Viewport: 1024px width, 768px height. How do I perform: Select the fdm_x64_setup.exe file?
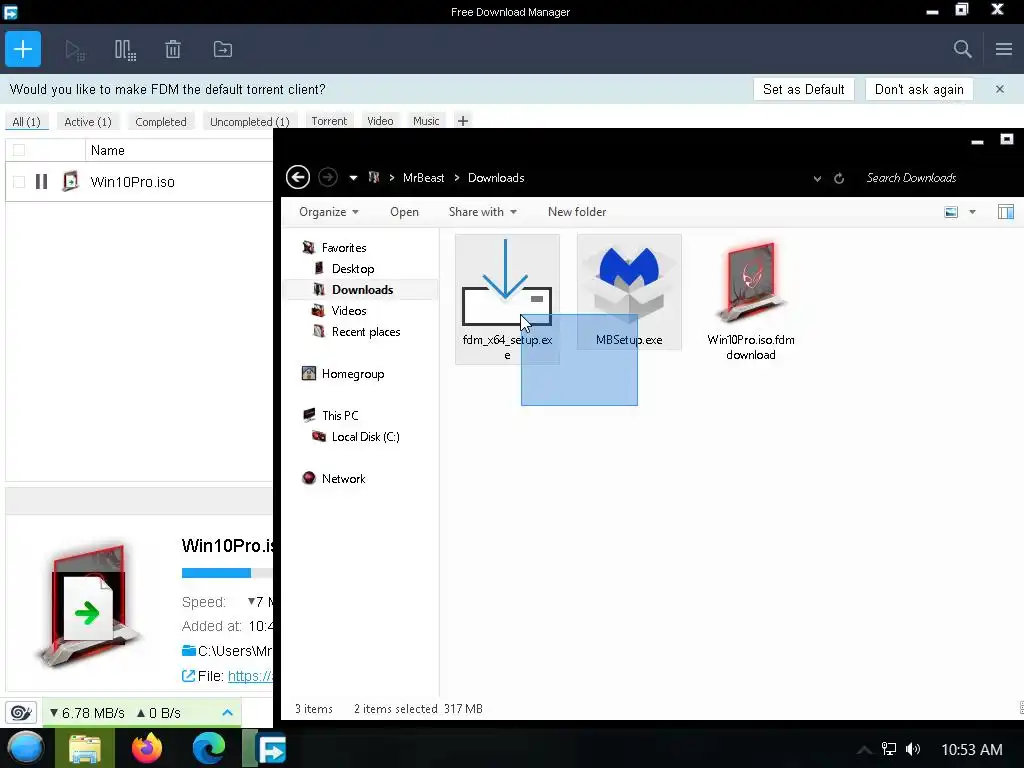[x=507, y=299]
